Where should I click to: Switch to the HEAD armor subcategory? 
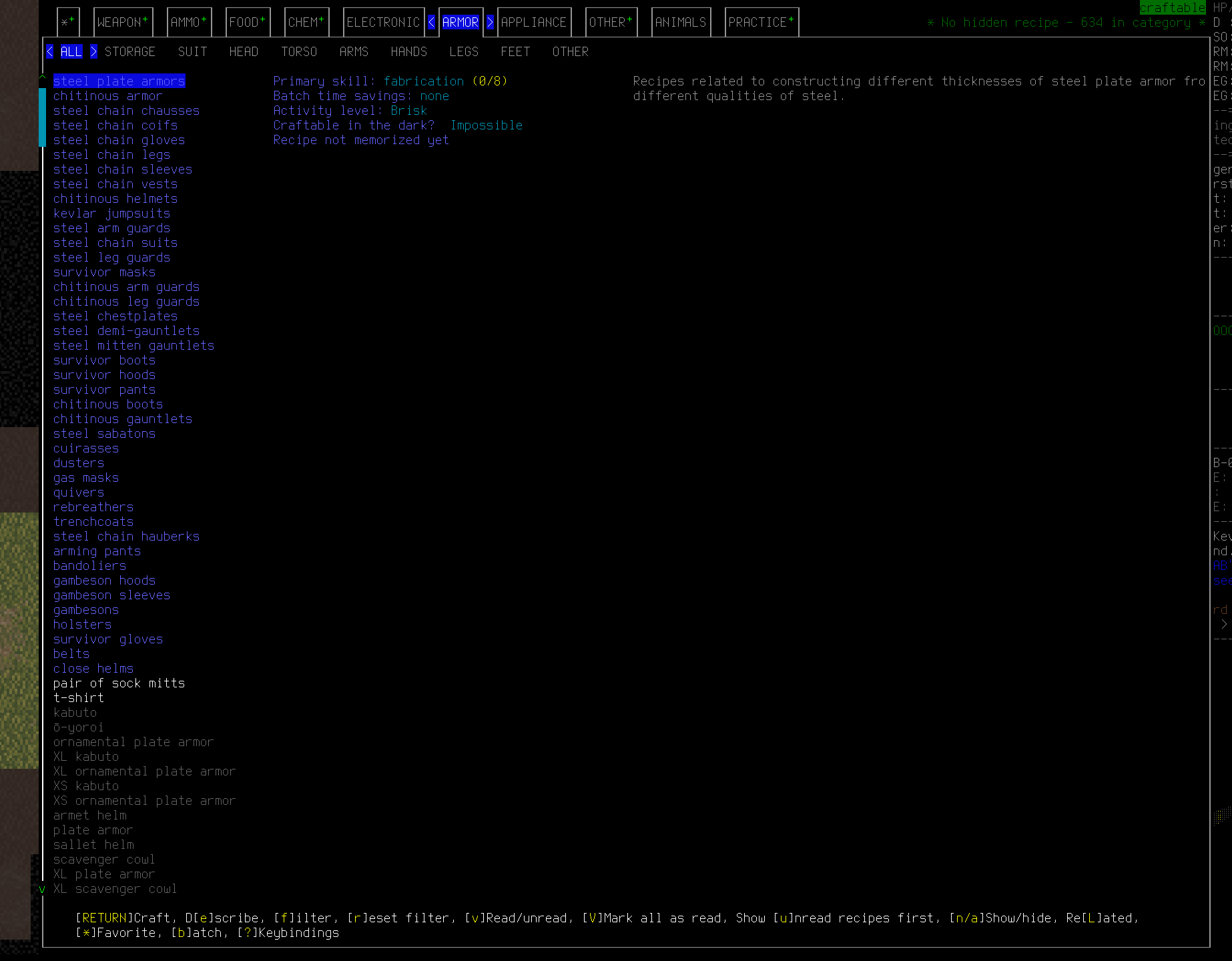(x=243, y=51)
